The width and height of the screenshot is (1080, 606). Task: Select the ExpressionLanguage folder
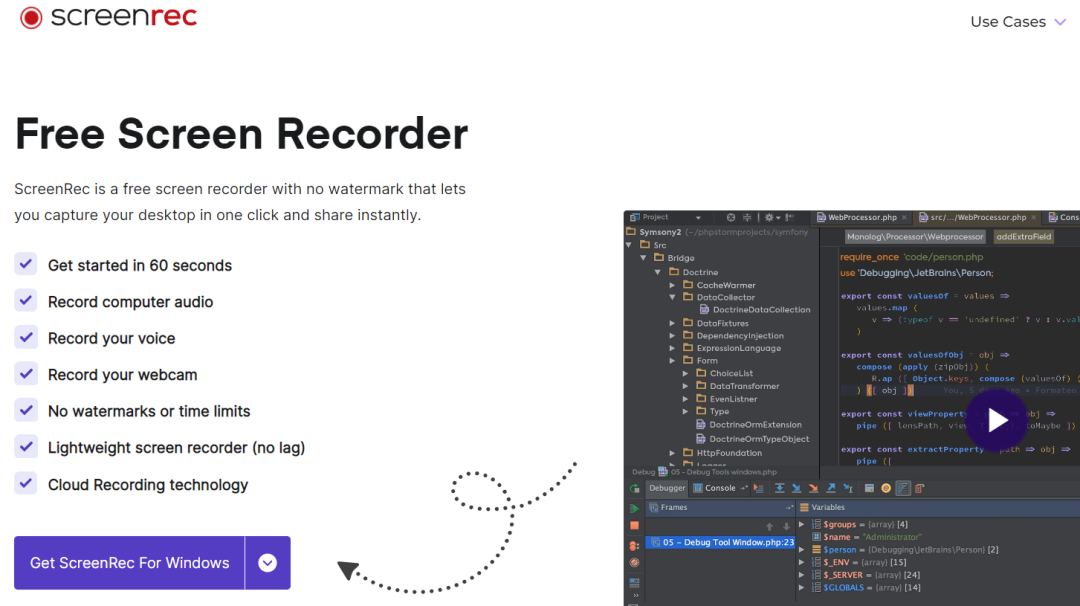[x=732, y=348]
